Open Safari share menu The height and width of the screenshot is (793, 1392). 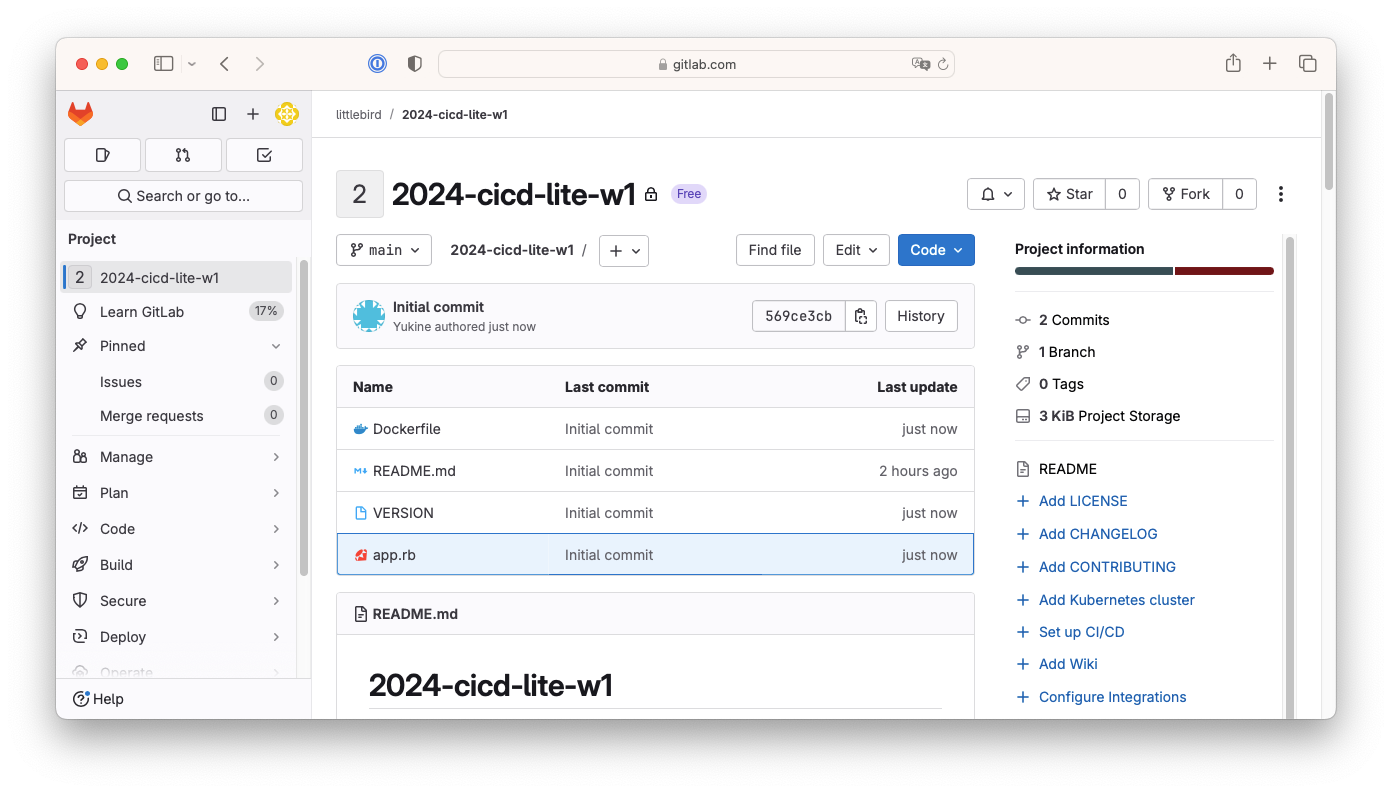pyautogui.click(x=1233, y=63)
